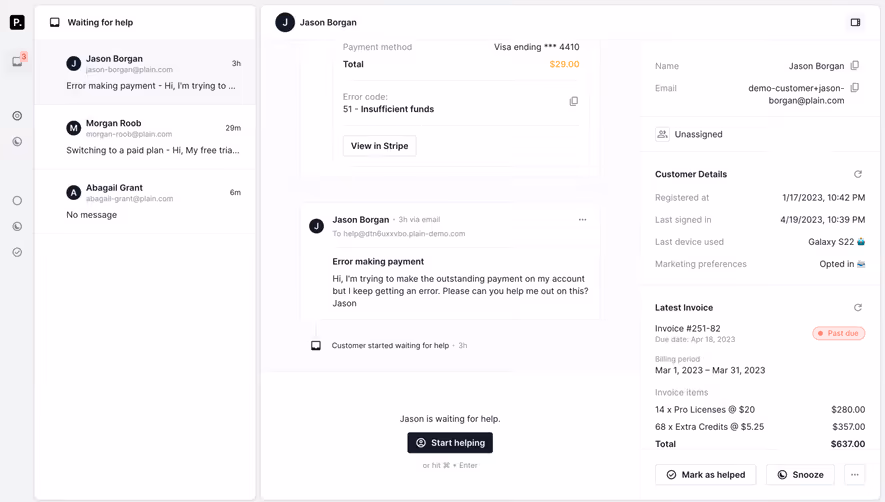Copy the error code 51 text
This screenshot has height=502, width=885.
(x=573, y=102)
